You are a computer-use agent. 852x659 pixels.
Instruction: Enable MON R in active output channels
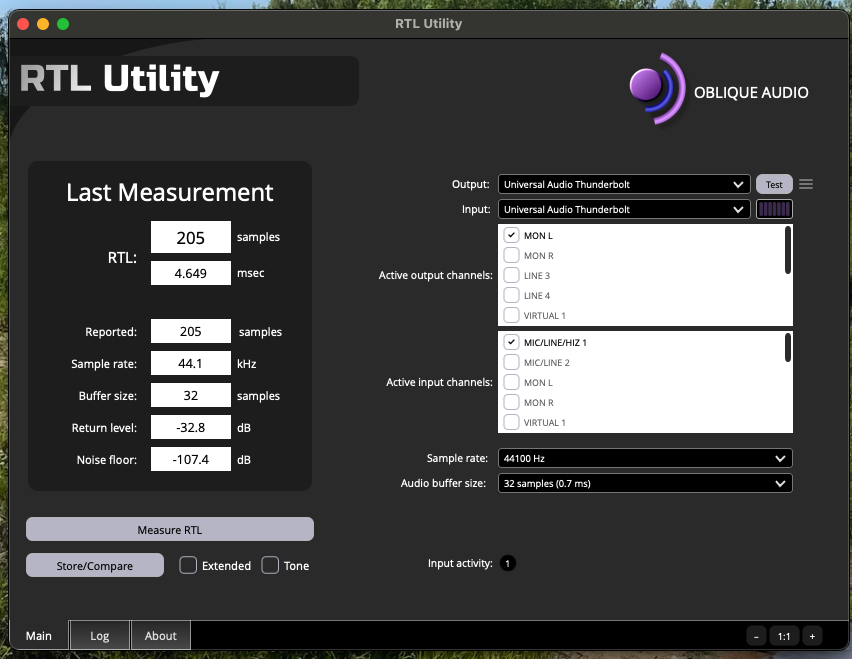(511, 255)
